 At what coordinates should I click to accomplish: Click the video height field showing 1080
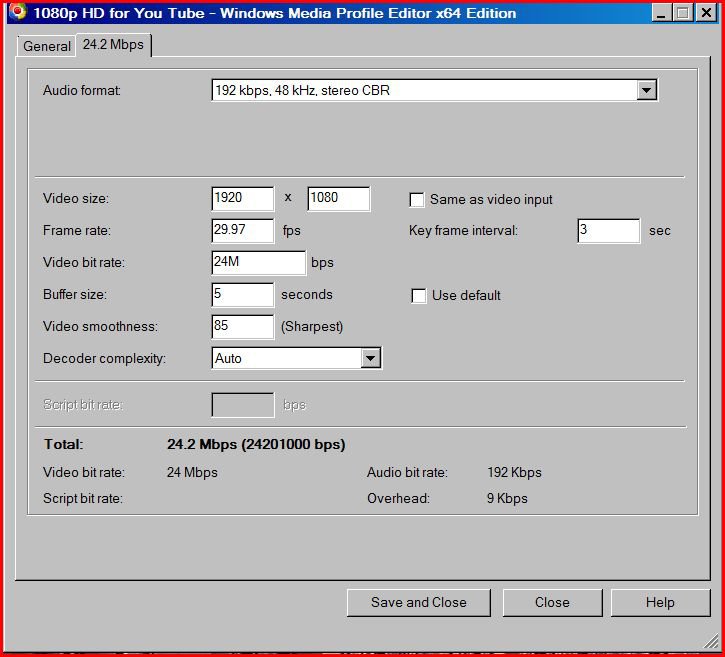pyautogui.click(x=338, y=199)
